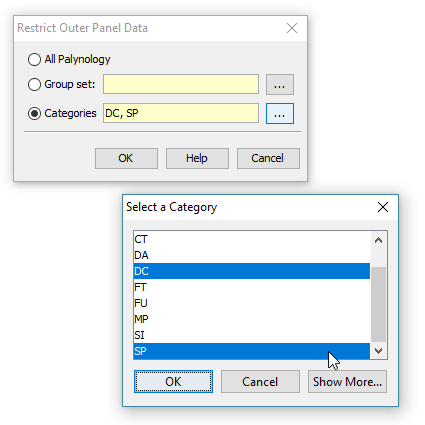Click the category list scroll up arrow
The height and width of the screenshot is (425, 425).
point(378,240)
